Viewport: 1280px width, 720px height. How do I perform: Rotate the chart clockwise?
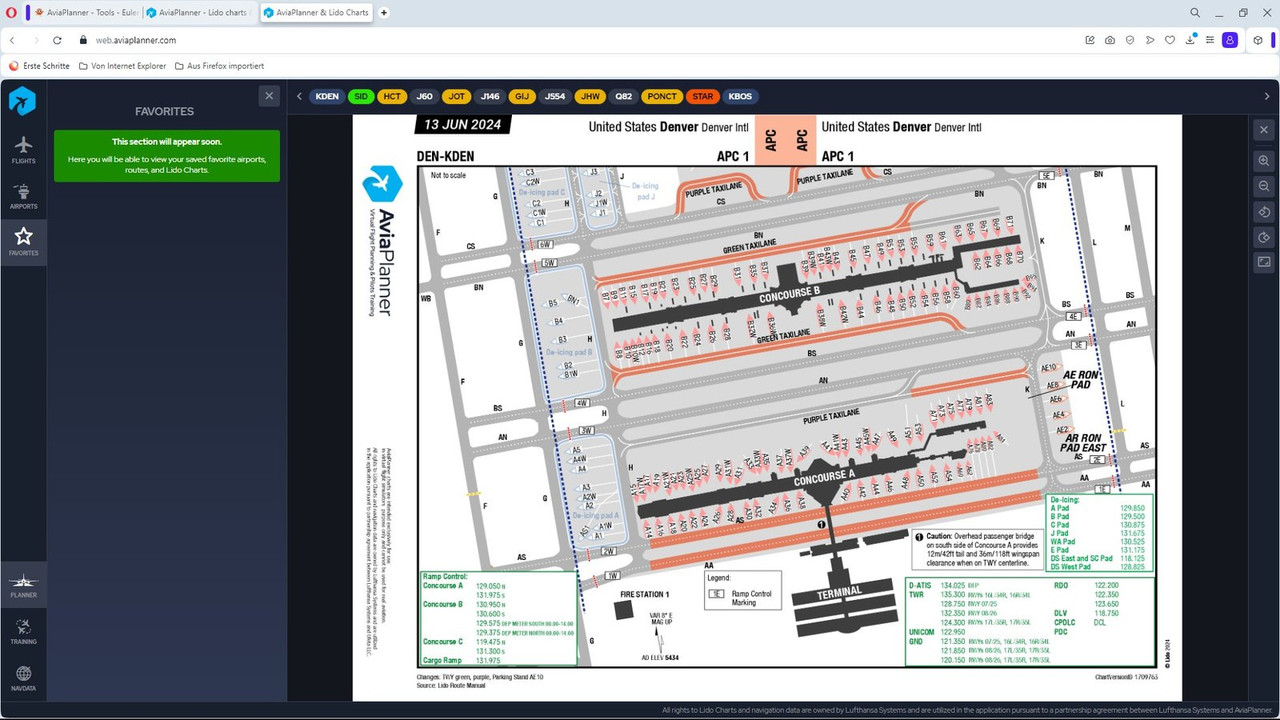click(x=1264, y=237)
